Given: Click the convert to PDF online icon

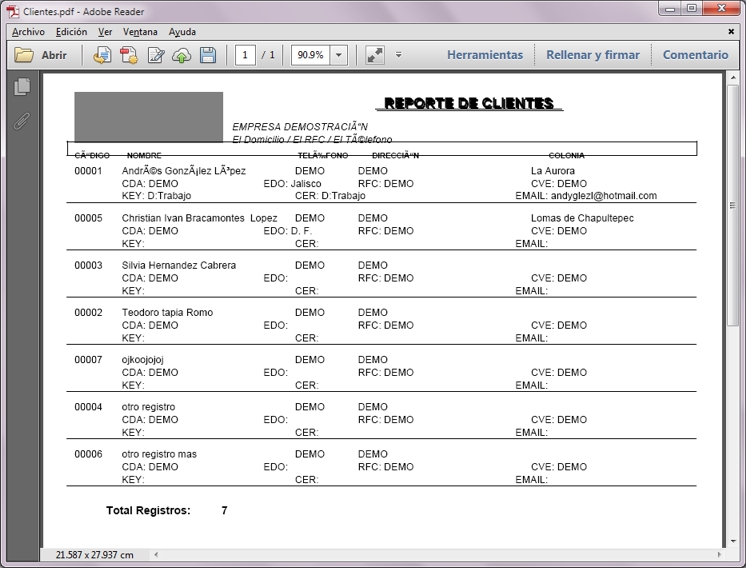Looking at the screenshot, I should pos(102,55).
